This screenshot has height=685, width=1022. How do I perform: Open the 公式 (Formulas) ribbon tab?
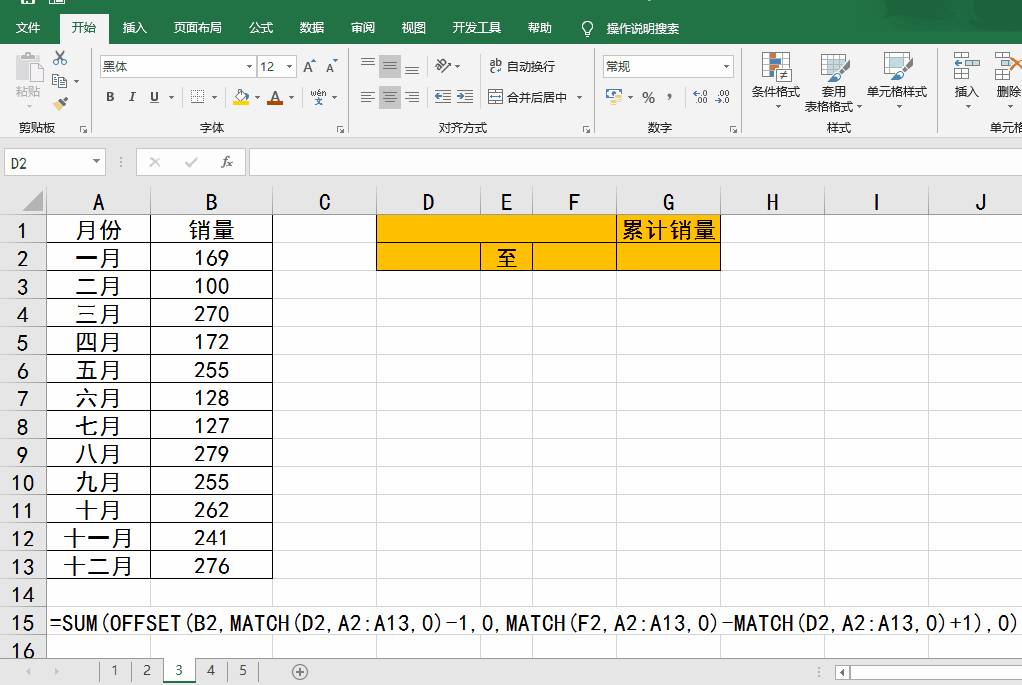[261, 28]
